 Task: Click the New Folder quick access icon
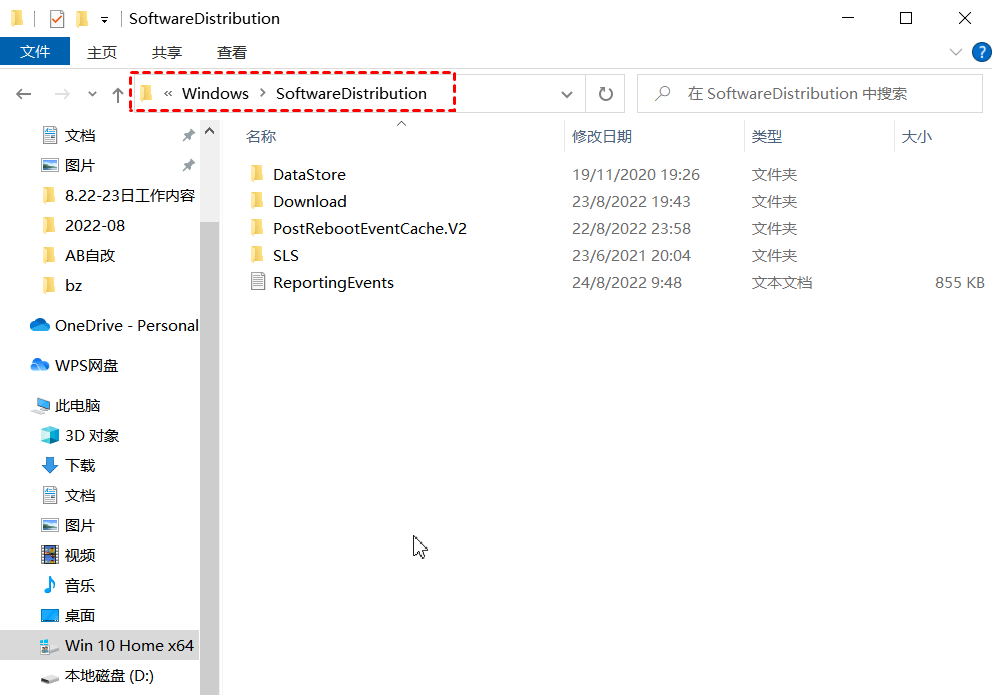point(82,19)
